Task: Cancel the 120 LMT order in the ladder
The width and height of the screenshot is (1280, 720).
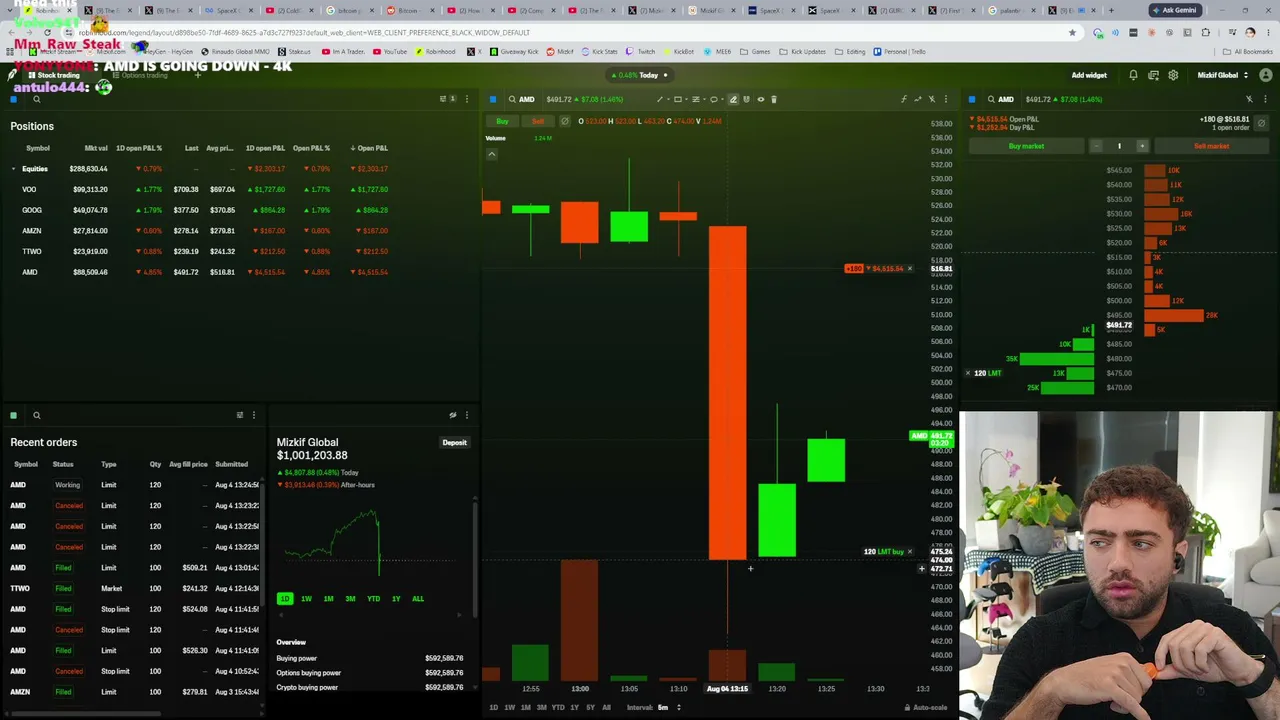Action: click(968, 373)
